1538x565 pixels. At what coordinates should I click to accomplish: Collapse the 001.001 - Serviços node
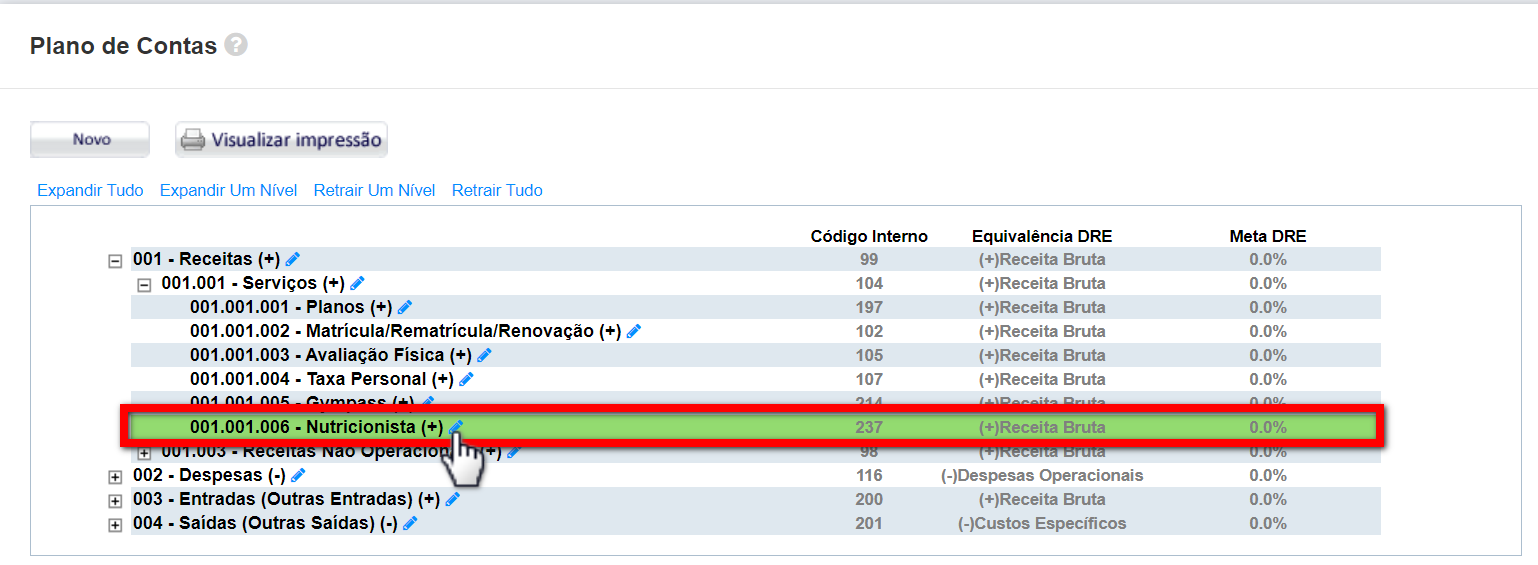point(144,285)
